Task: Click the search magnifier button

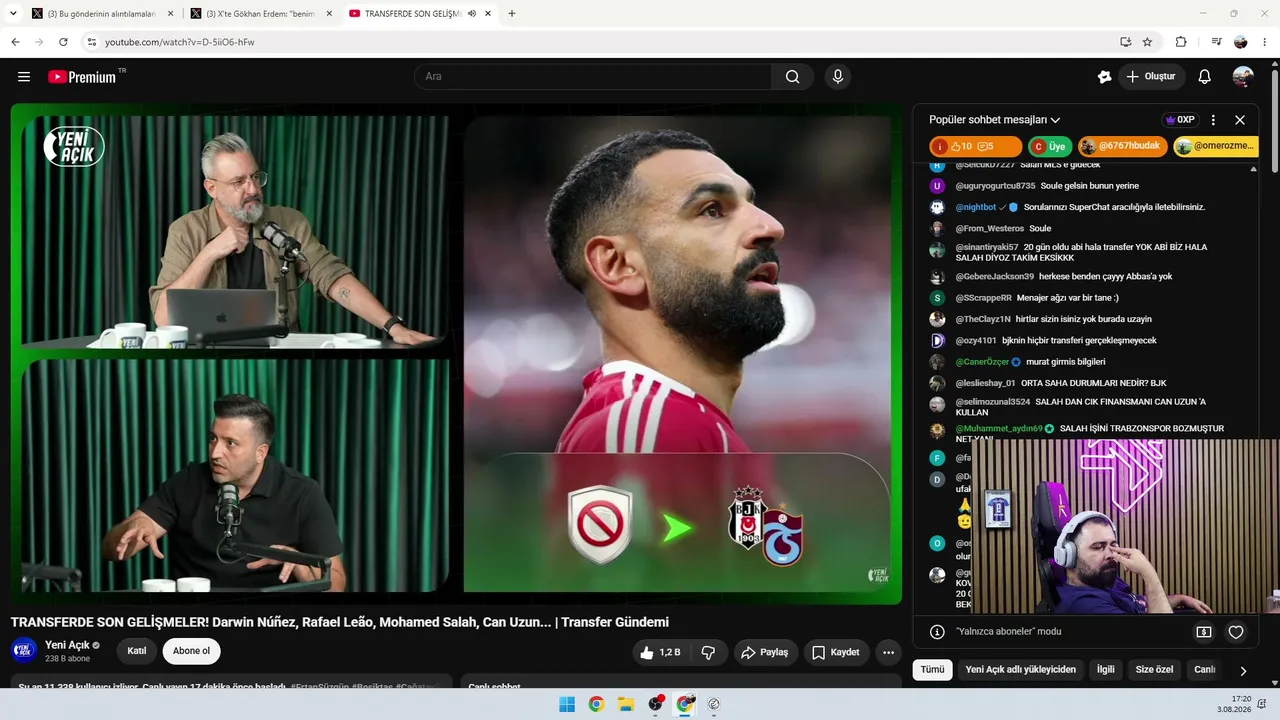Action: (x=792, y=77)
